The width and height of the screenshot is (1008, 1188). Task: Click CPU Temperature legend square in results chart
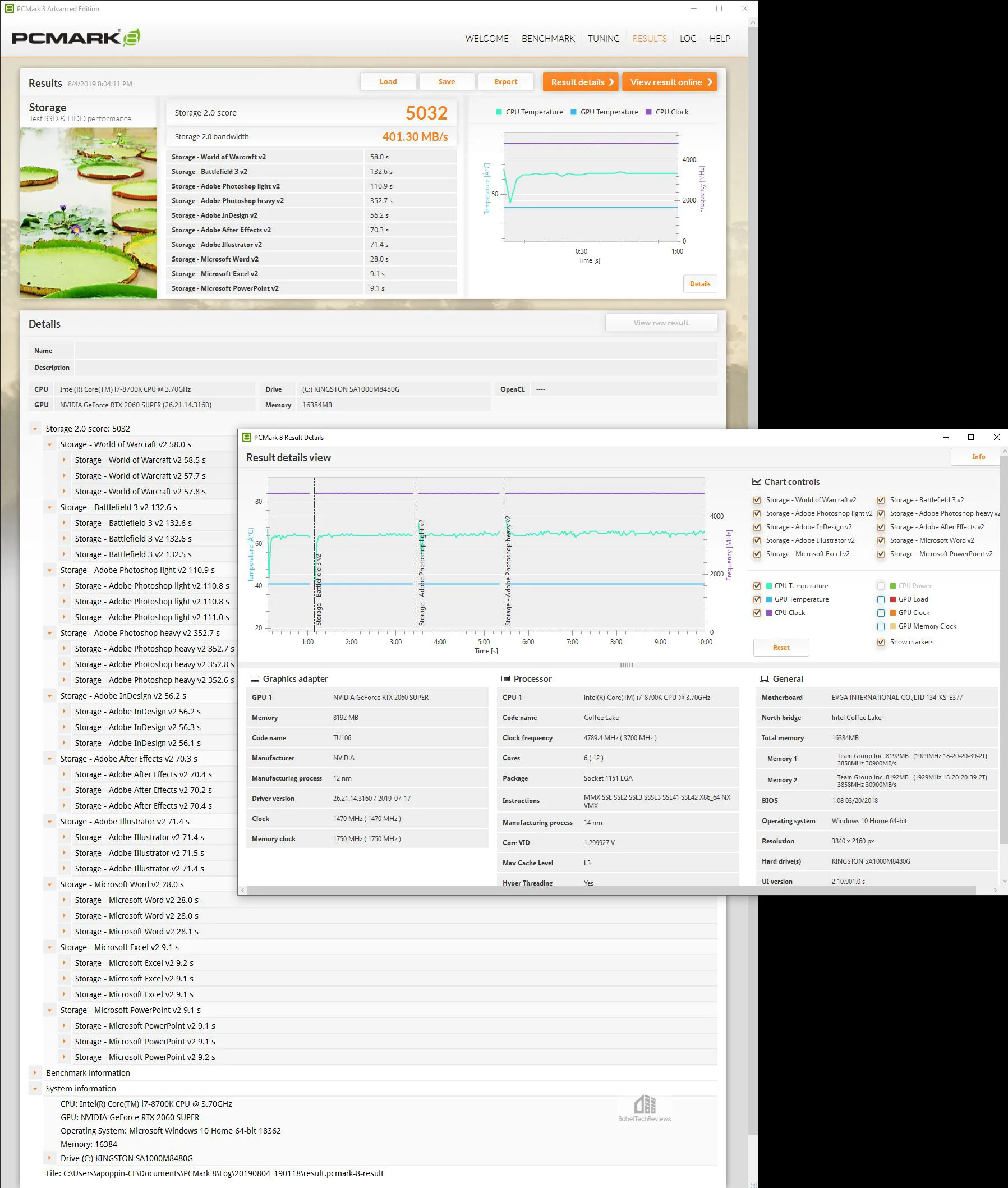(x=499, y=112)
